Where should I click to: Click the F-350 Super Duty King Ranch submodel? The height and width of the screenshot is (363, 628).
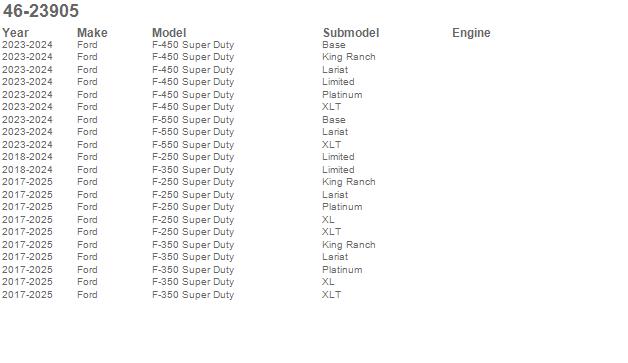click(x=348, y=245)
